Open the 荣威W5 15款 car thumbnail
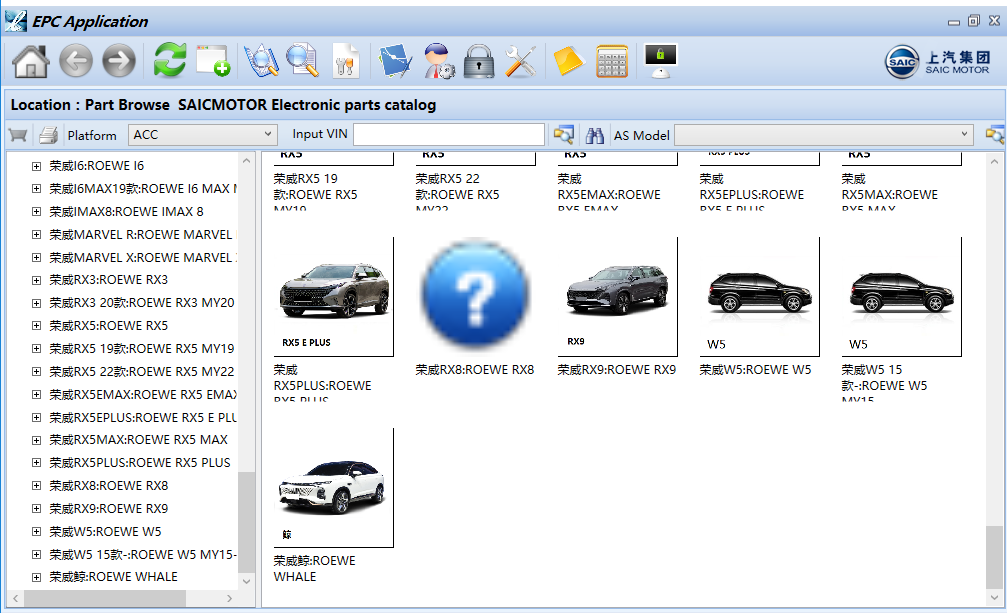Image resolution: width=1007 pixels, height=613 pixels. tap(902, 297)
